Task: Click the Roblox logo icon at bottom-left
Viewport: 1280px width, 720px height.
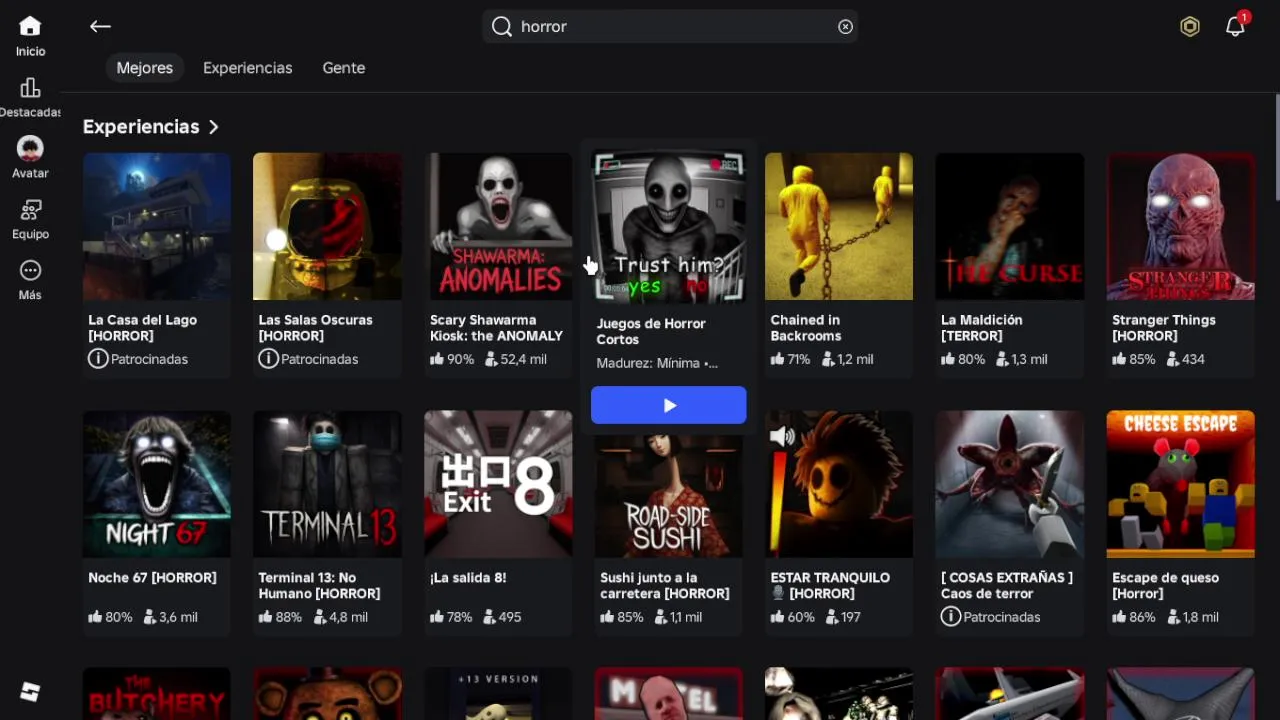Action: coord(30,692)
